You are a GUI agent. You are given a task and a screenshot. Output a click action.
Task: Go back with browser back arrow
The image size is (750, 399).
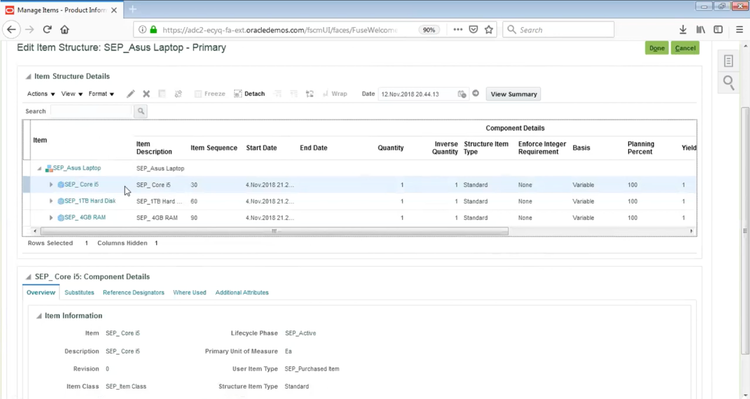[11, 29]
